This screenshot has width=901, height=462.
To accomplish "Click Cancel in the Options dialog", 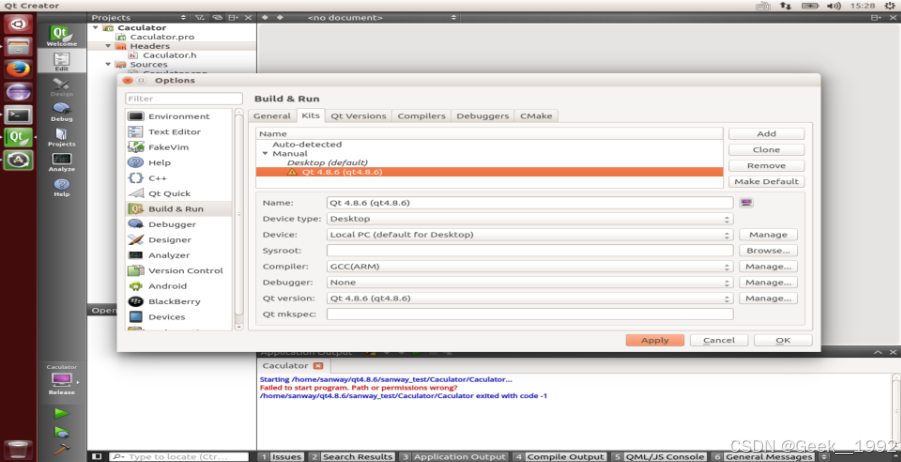I will click(x=719, y=340).
